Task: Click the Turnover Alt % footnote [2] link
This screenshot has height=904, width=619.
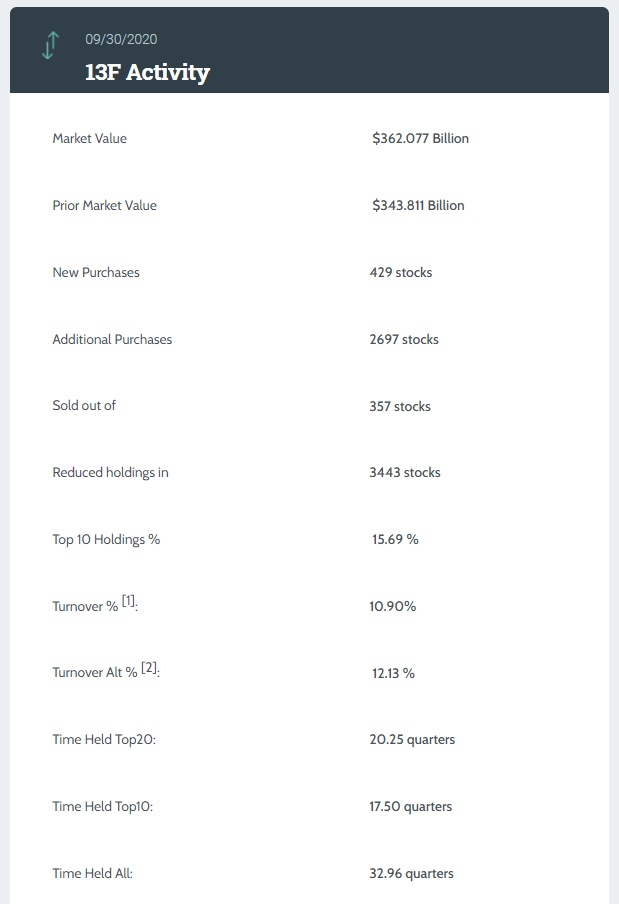Action: 149,668
